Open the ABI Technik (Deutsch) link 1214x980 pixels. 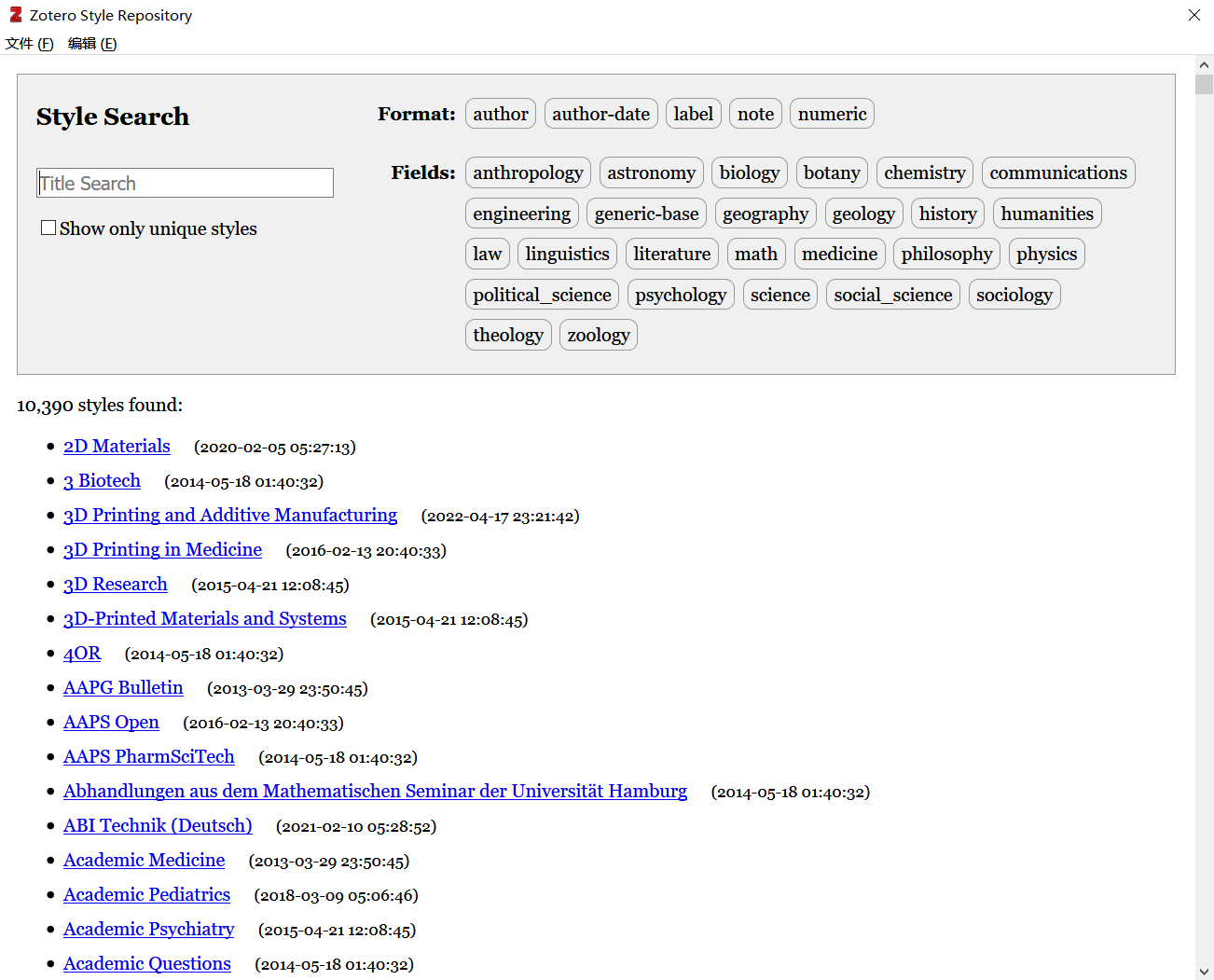158,825
